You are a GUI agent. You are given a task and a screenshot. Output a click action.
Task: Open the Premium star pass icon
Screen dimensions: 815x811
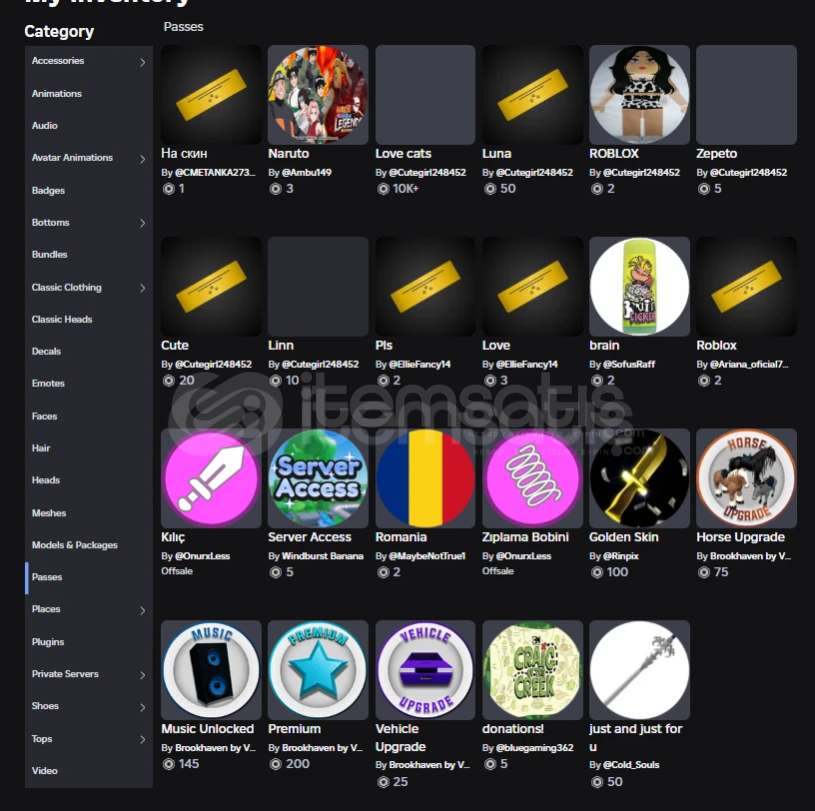coord(318,670)
